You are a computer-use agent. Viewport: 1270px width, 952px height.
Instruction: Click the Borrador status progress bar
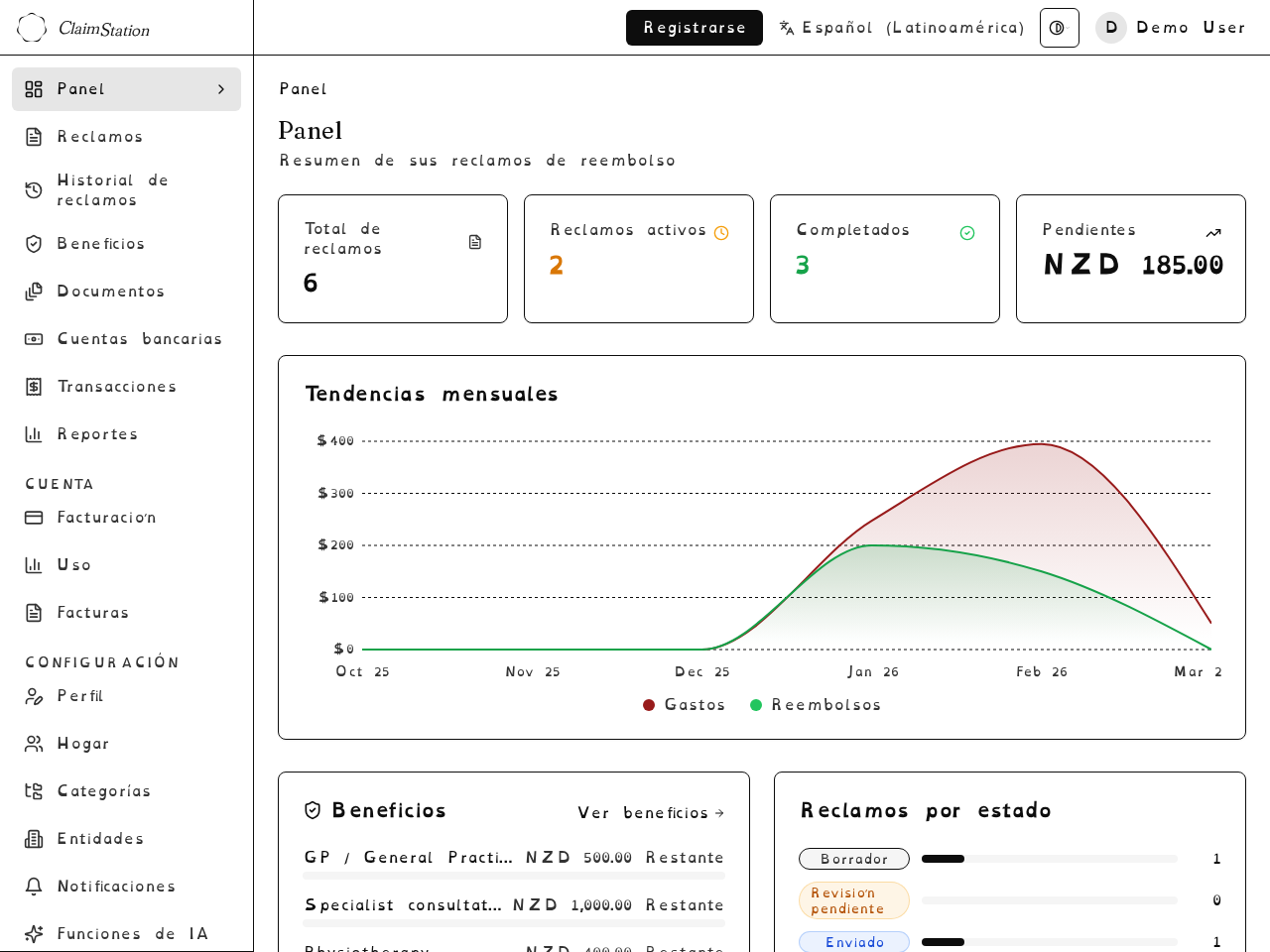pyautogui.click(x=1050, y=859)
